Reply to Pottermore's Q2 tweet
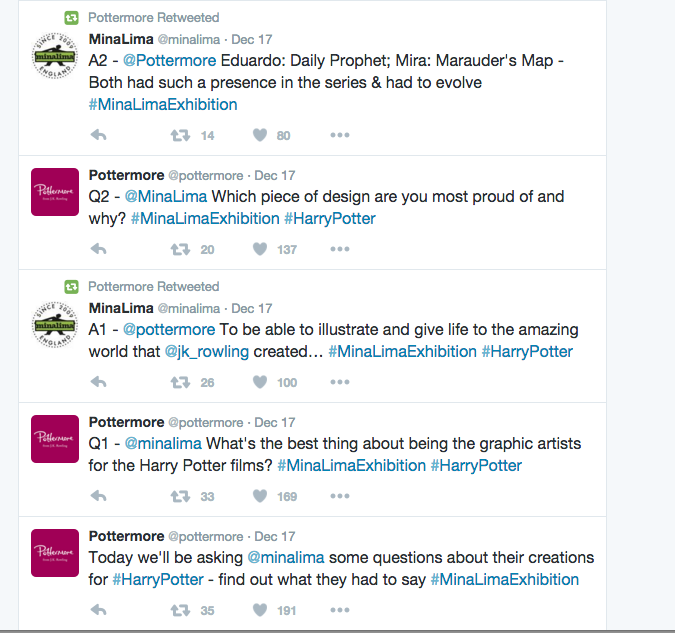 99,249
